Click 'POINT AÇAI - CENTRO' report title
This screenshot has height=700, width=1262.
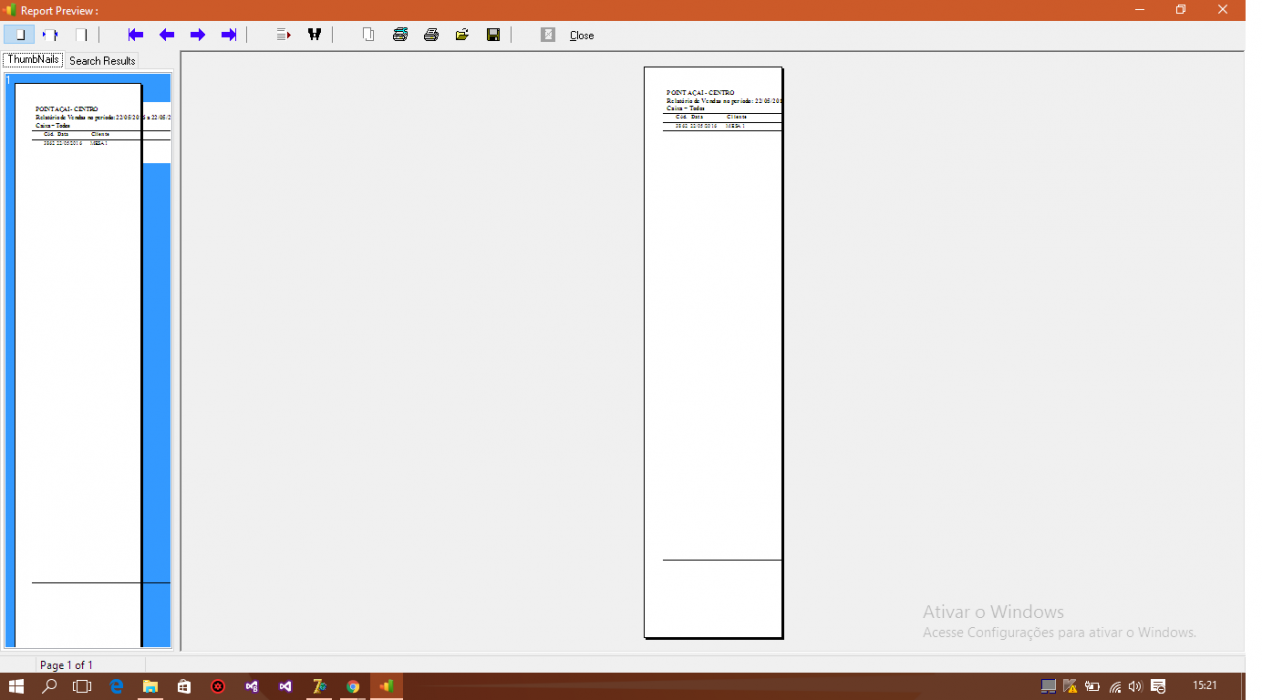[x=700, y=93]
